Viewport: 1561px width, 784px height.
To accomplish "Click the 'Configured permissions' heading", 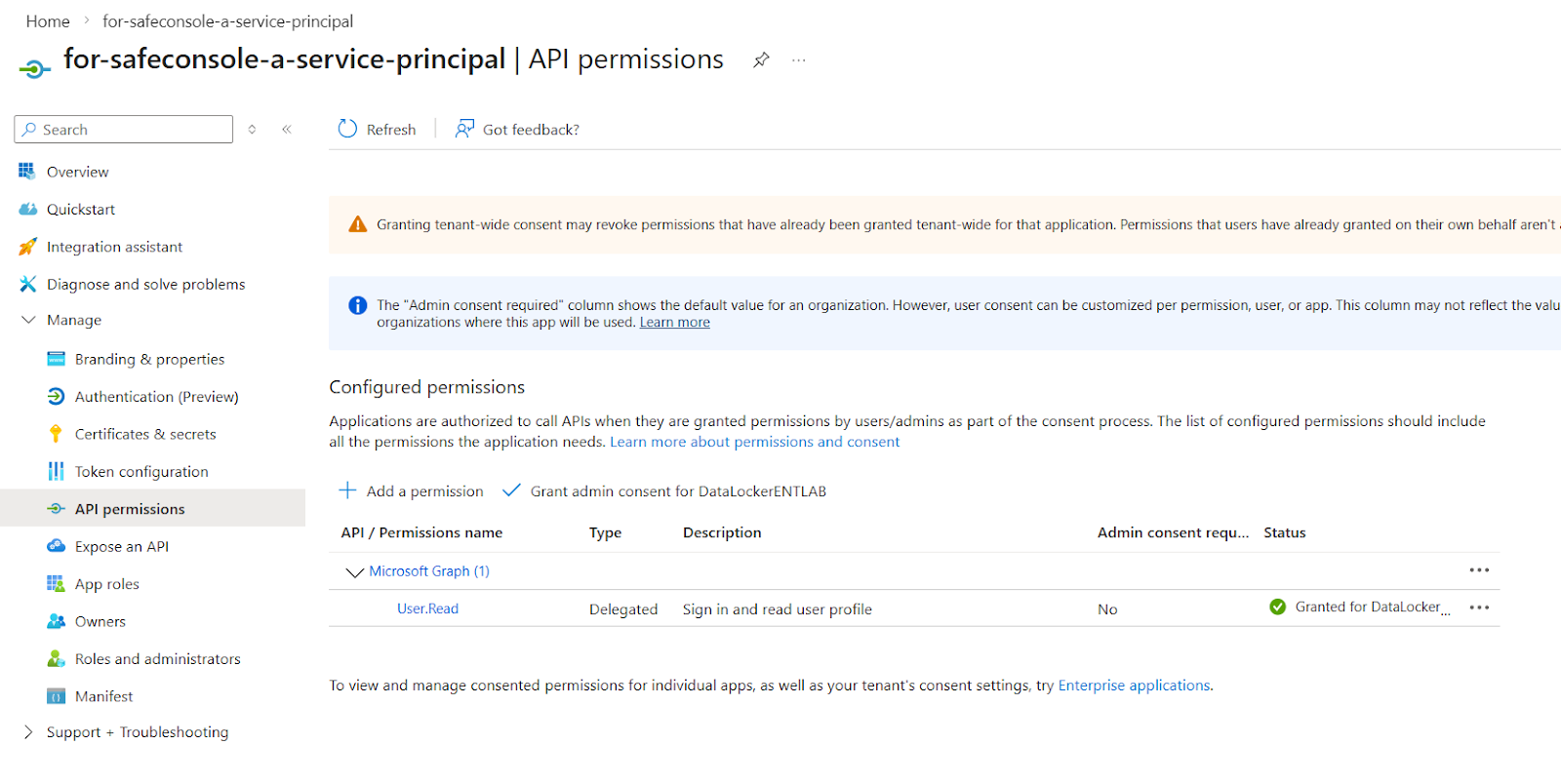I will coord(427,387).
